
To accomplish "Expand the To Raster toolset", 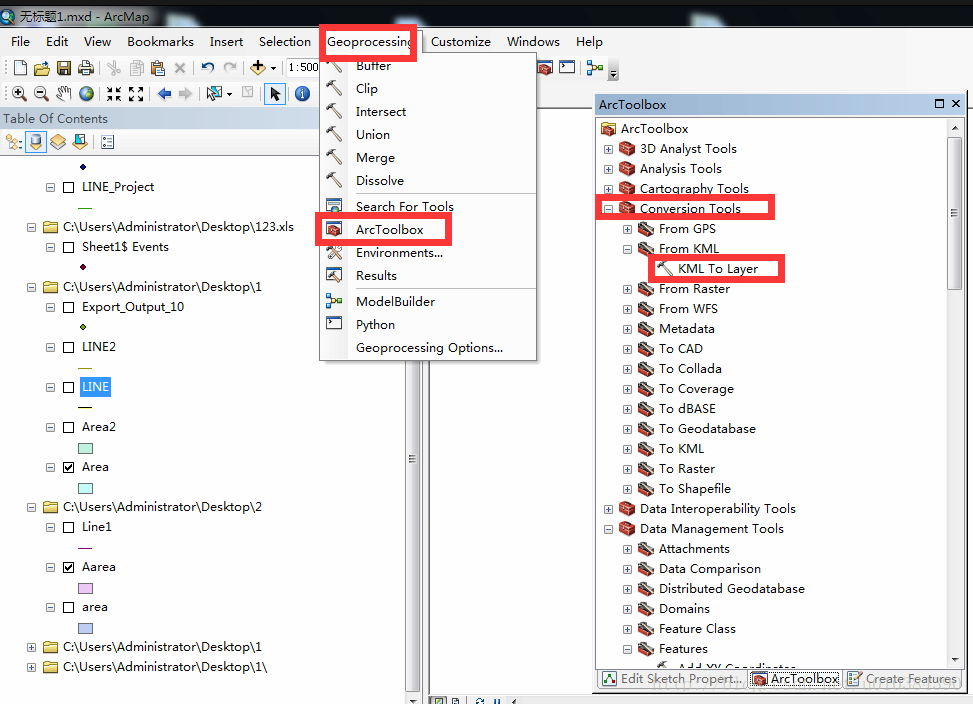I will click(x=627, y=470).
